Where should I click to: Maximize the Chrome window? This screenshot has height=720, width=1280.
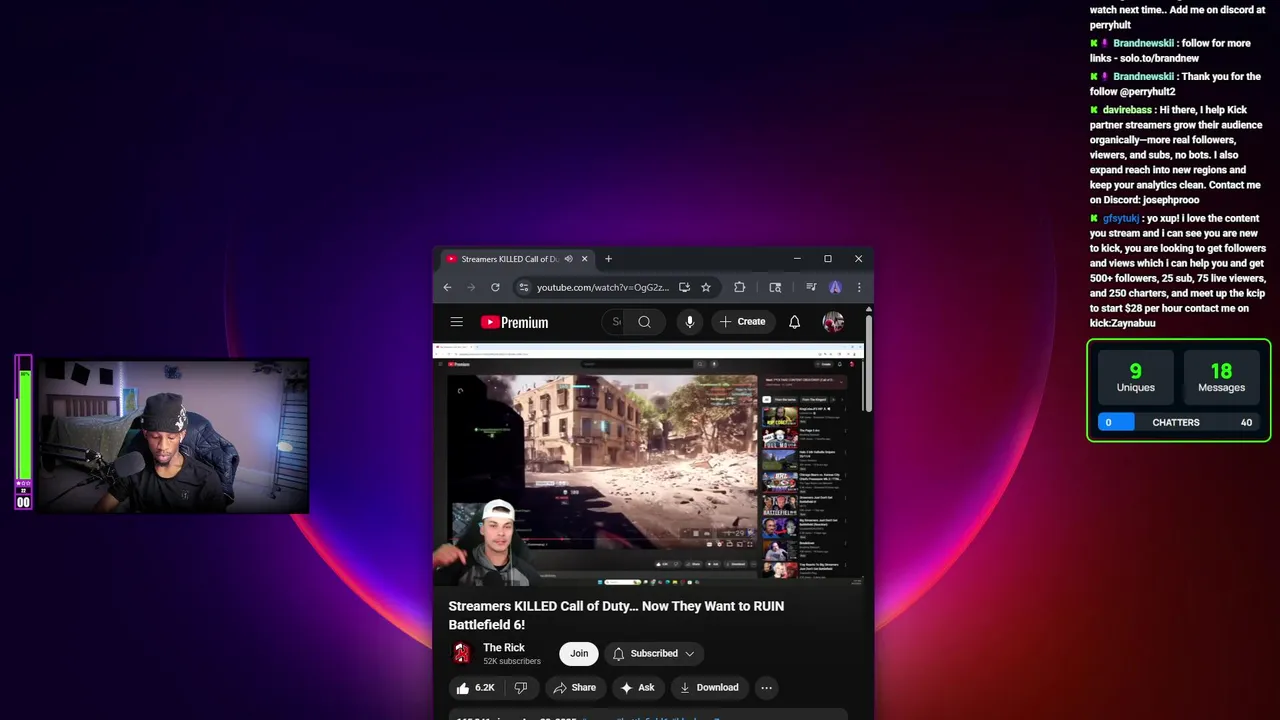(x=828, y=259)
